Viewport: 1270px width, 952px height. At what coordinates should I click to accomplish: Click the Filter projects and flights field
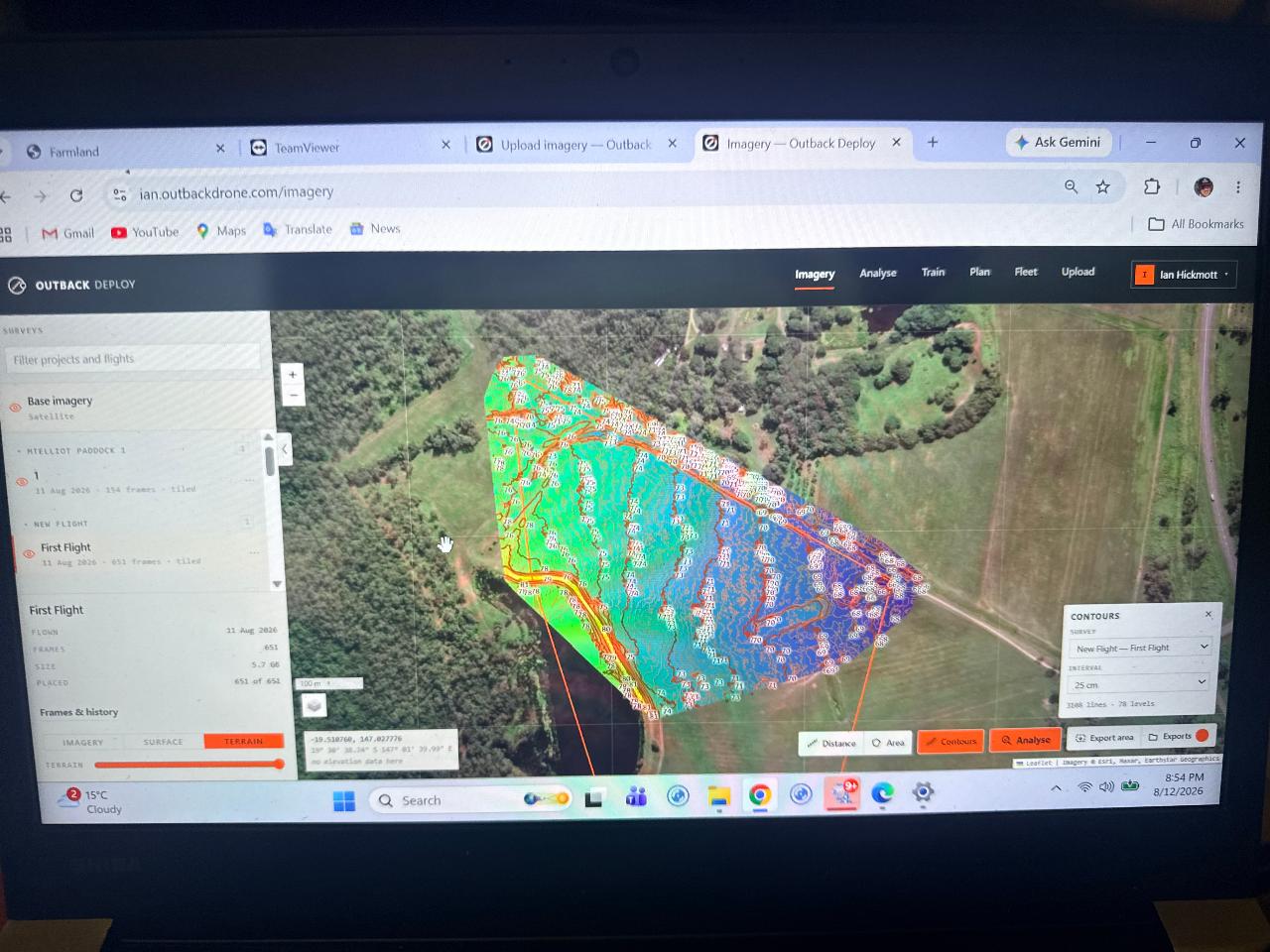point(132,359)
